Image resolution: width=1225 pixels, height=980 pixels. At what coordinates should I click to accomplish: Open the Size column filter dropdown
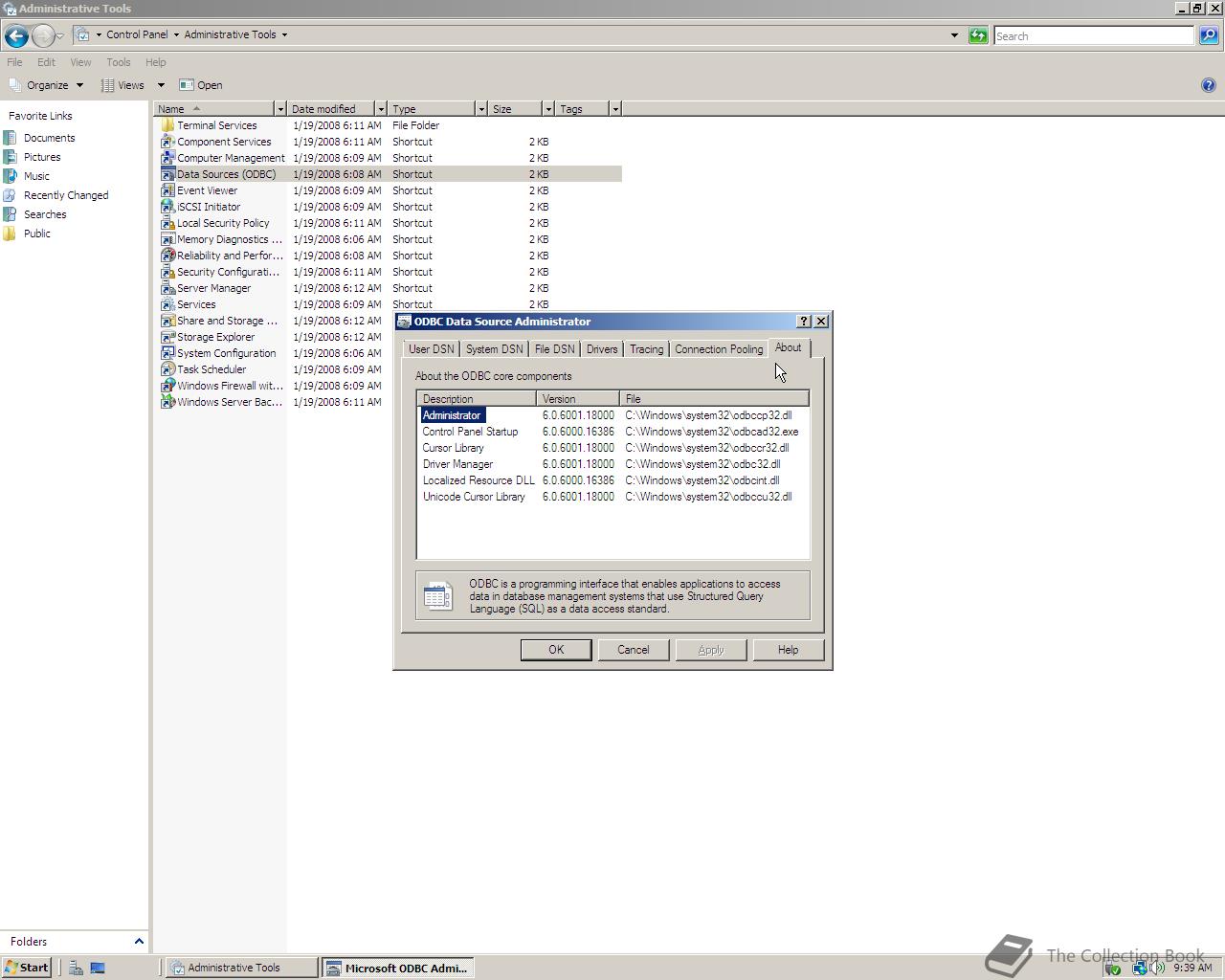(x=548, y=109)
